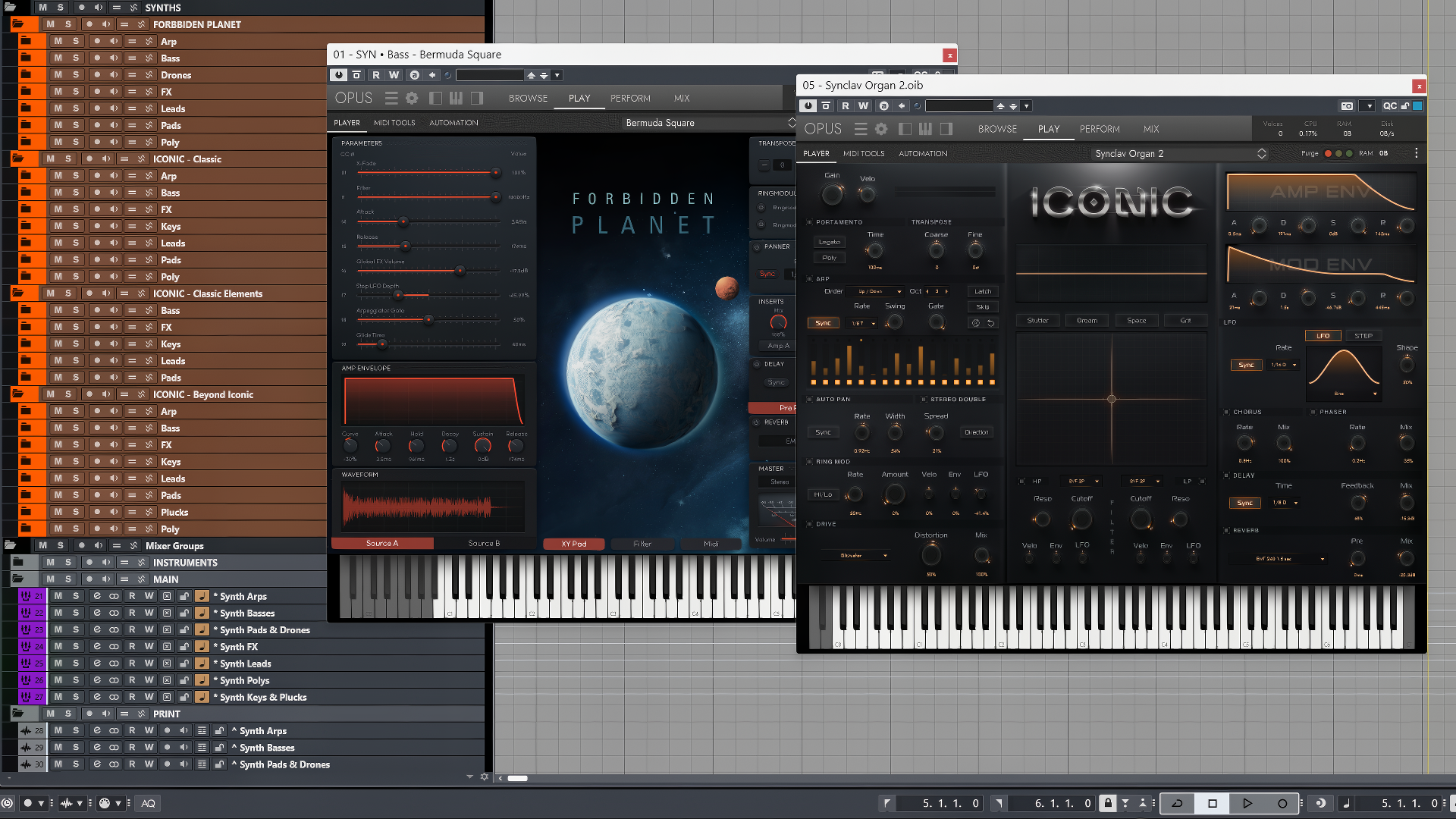1456x819 pixels.
Task: Open settings gear in Bermuda Square OPUS window
Action: point(412,98)
